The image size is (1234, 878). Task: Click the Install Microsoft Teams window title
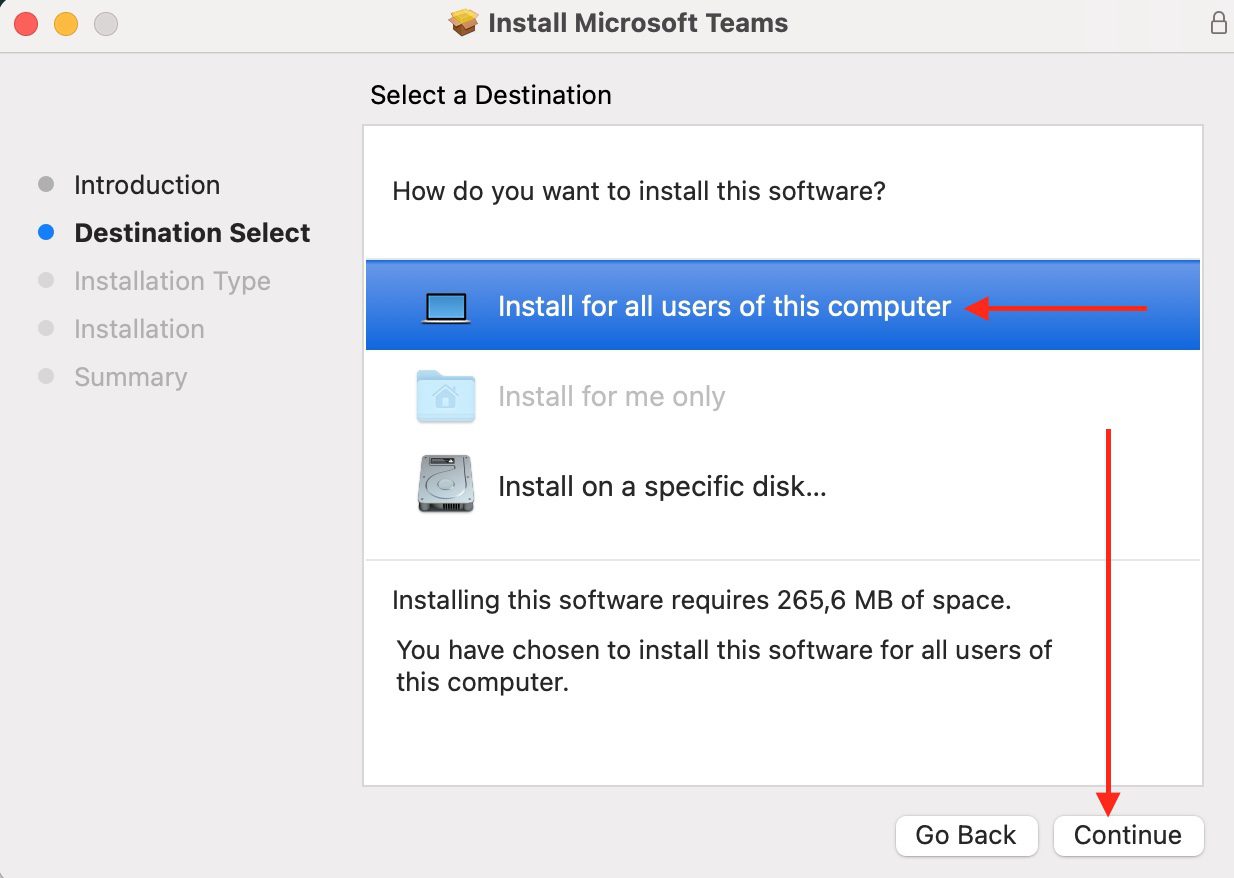point(638,23)
